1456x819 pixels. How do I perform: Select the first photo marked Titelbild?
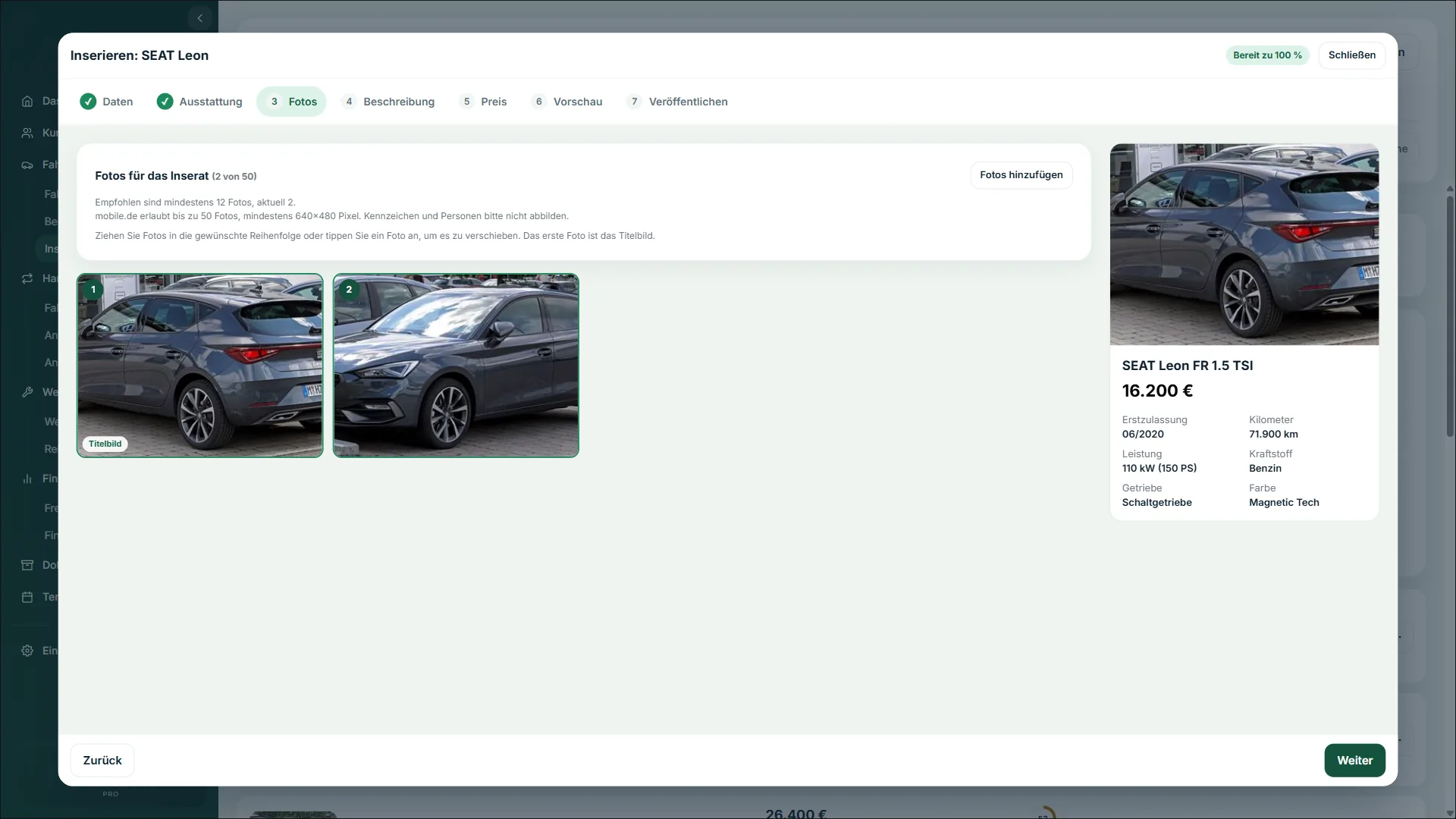coord(200,366)
